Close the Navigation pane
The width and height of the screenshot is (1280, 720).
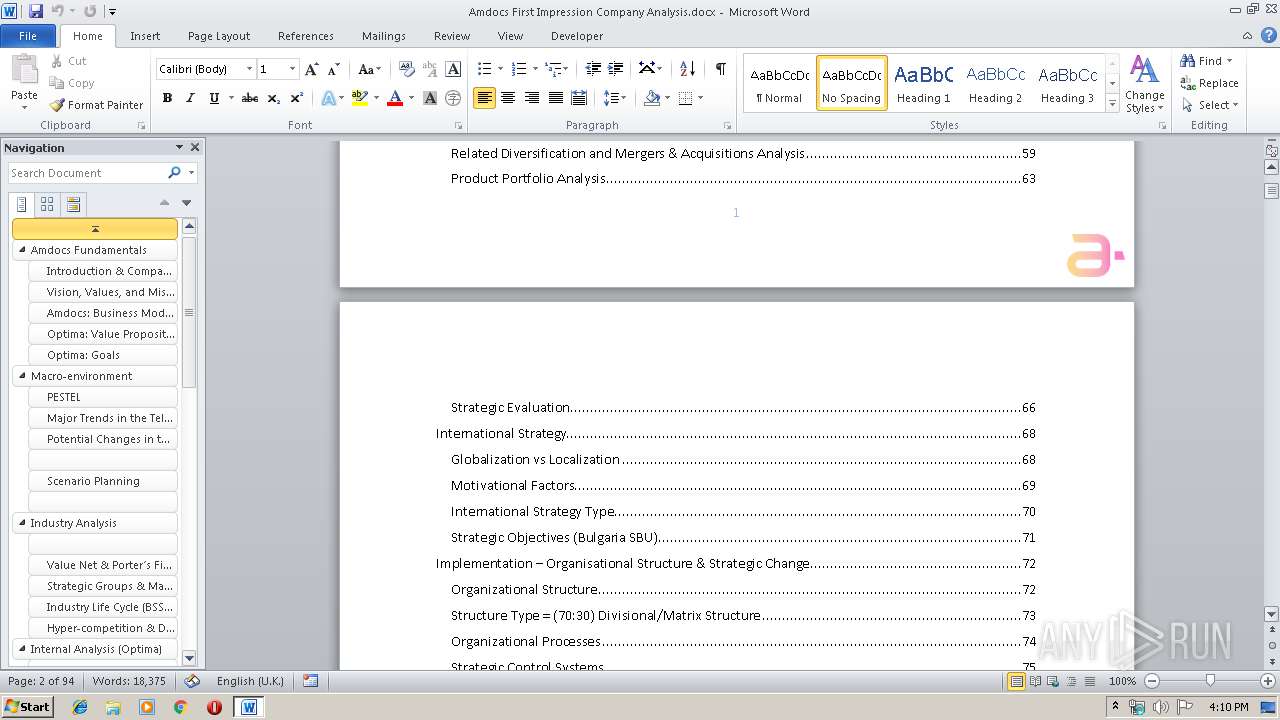pos(195,147)
